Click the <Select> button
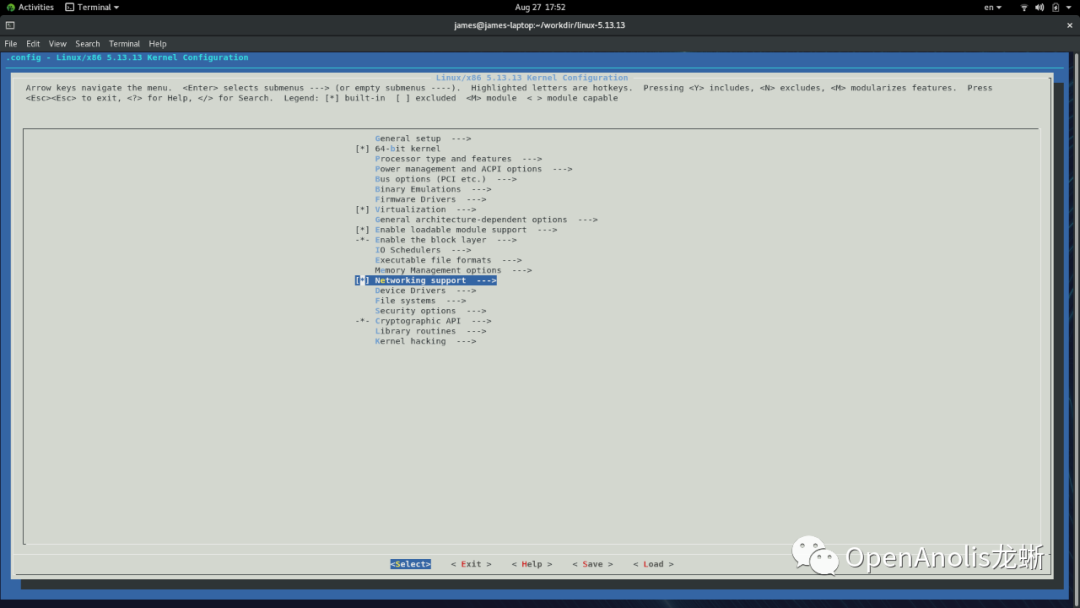Viewport: 1080px width, 608px height. 411,564
